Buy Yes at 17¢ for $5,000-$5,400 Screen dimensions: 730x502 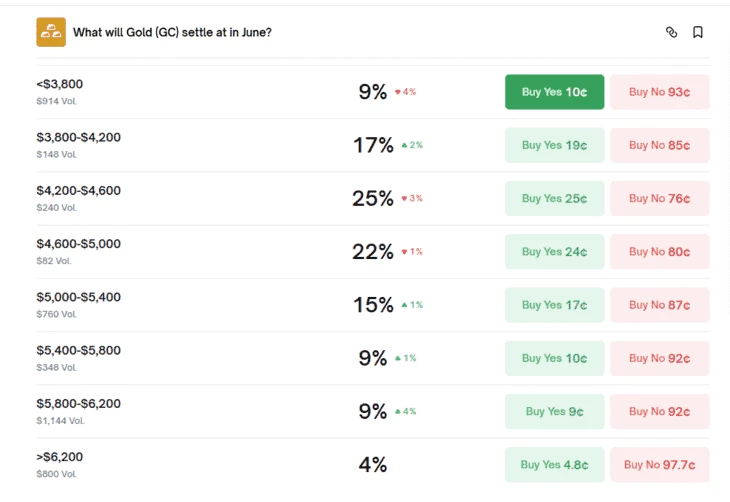click(x=554, y=305)
